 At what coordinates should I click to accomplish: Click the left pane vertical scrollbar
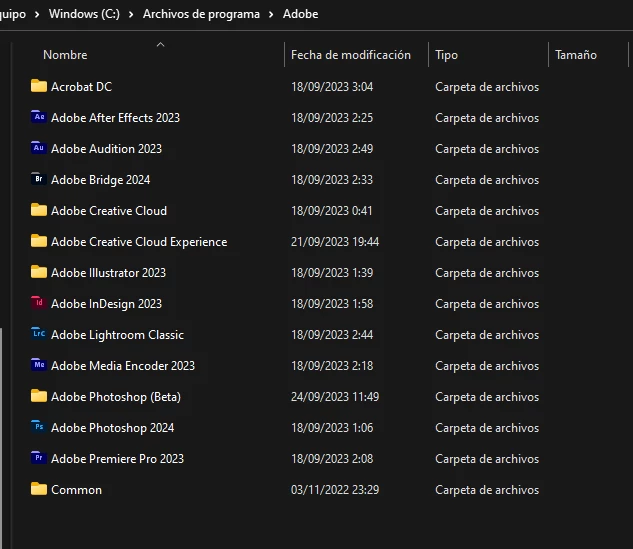pos(1,438)
